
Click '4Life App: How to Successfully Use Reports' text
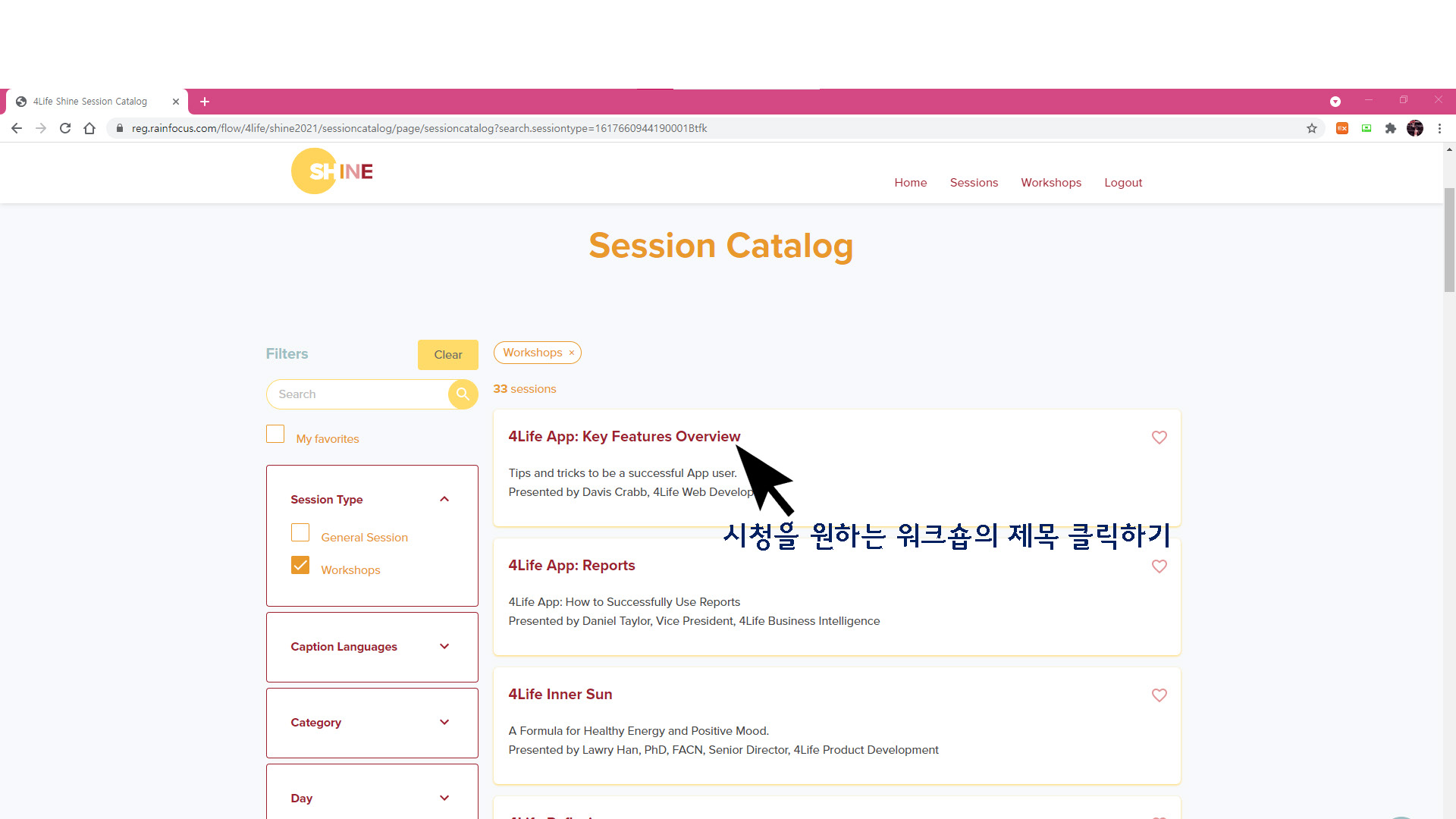coord(624,602)
